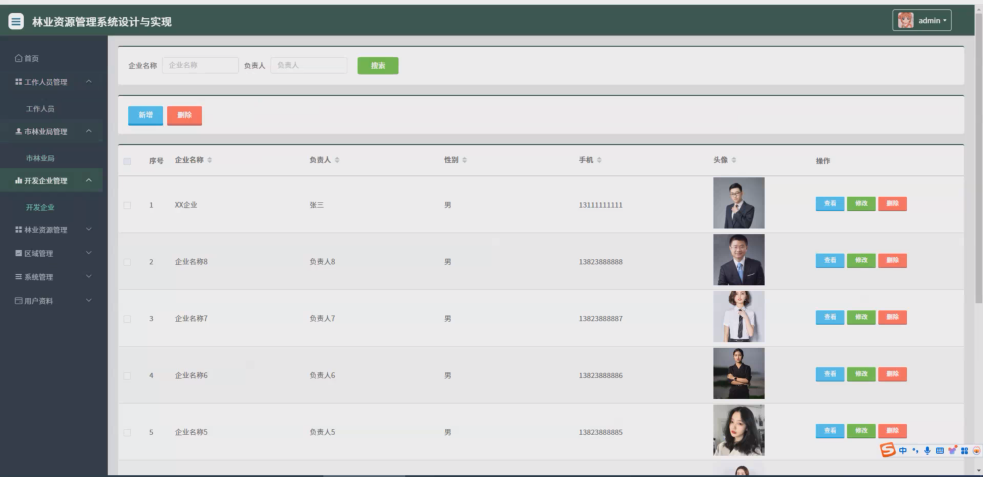This screenshot has height=477, width=983.
Task: Open 张三's avatar photo
Action: coord(739,203)
